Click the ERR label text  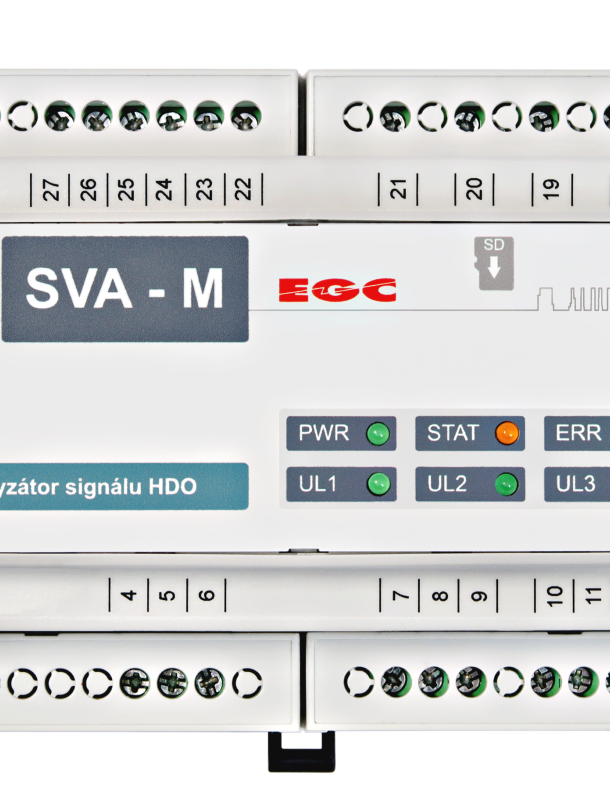[x=578, y=433]
